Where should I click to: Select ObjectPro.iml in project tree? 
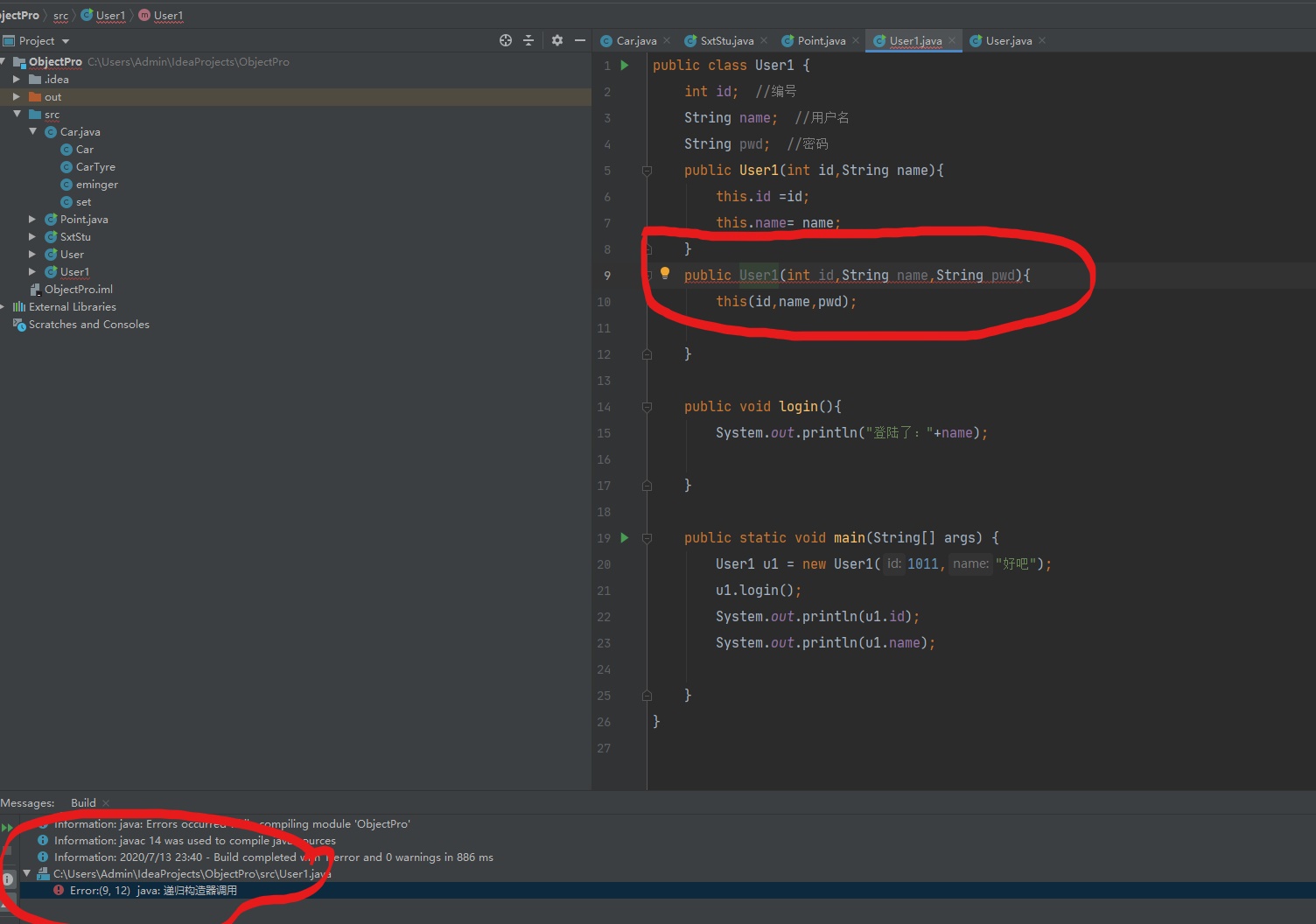click(79, 290)
